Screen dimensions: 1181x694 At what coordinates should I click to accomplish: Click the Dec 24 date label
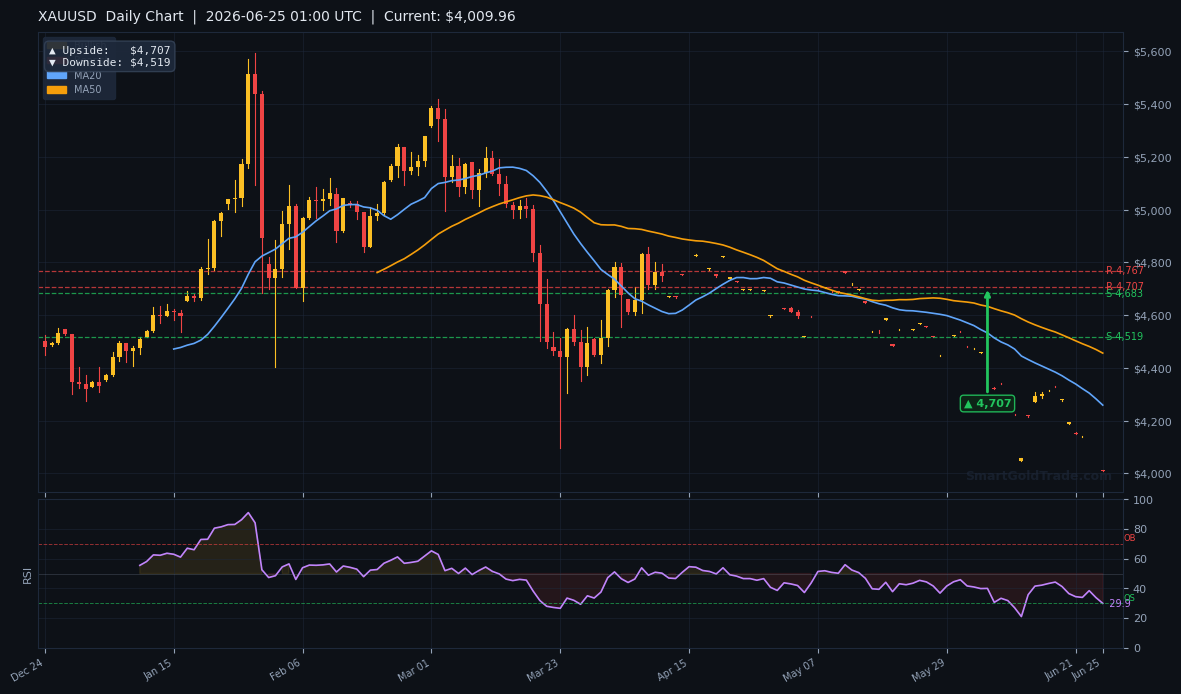tap(28, 670)
